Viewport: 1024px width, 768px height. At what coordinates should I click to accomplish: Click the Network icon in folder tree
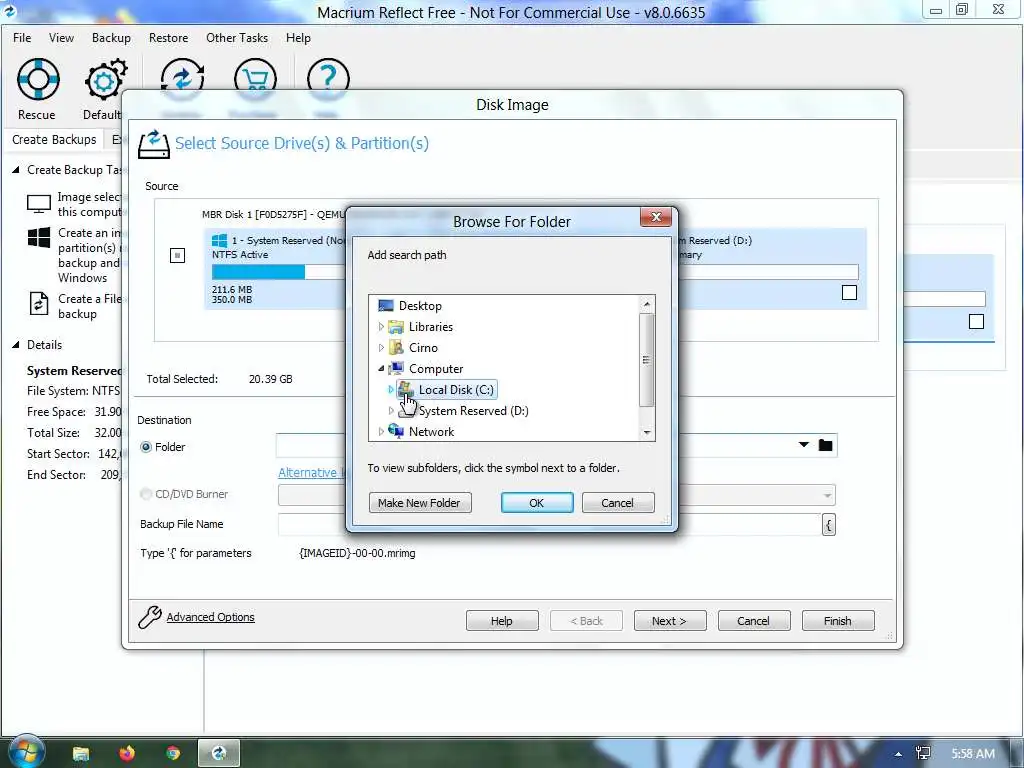tap(396, 431)
